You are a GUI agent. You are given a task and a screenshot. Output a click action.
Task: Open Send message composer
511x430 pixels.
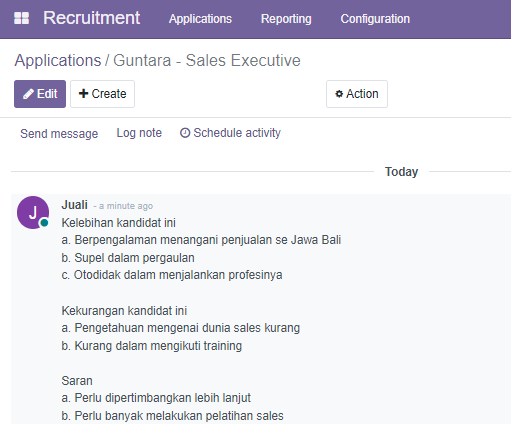[x=59, y=134]
